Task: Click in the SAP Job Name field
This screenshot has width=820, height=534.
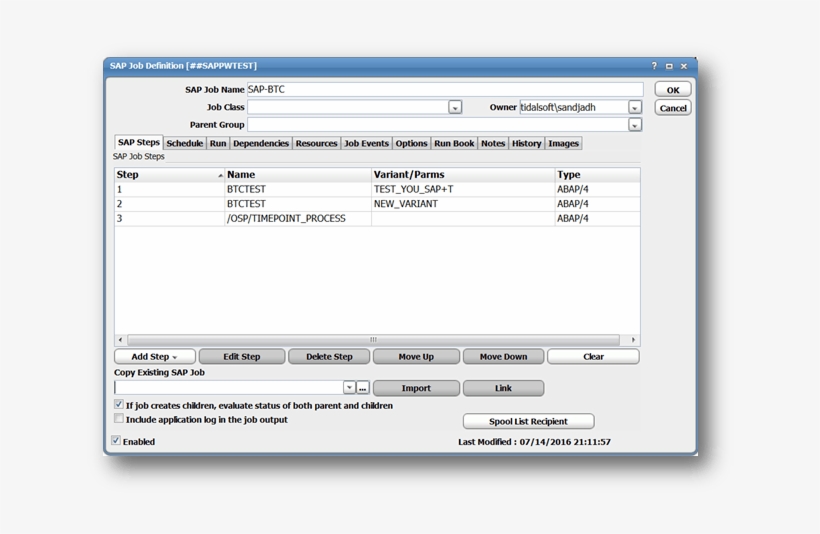Action: pos(445,89)
